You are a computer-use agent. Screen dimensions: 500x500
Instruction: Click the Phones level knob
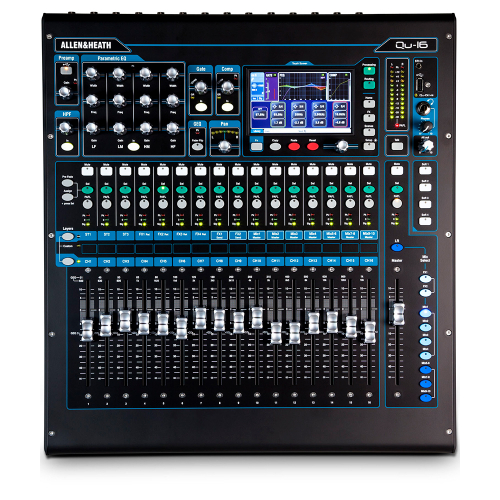pos(426,127)
